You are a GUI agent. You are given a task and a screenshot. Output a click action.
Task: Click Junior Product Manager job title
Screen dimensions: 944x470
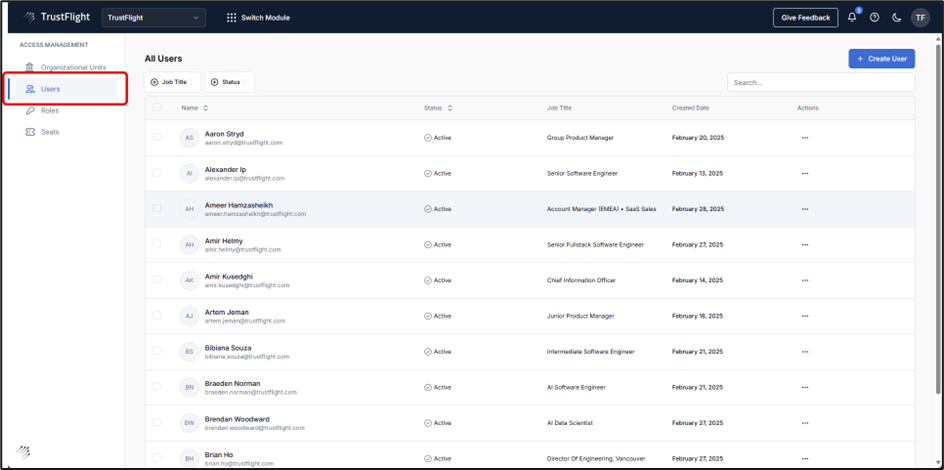[580, 316]
